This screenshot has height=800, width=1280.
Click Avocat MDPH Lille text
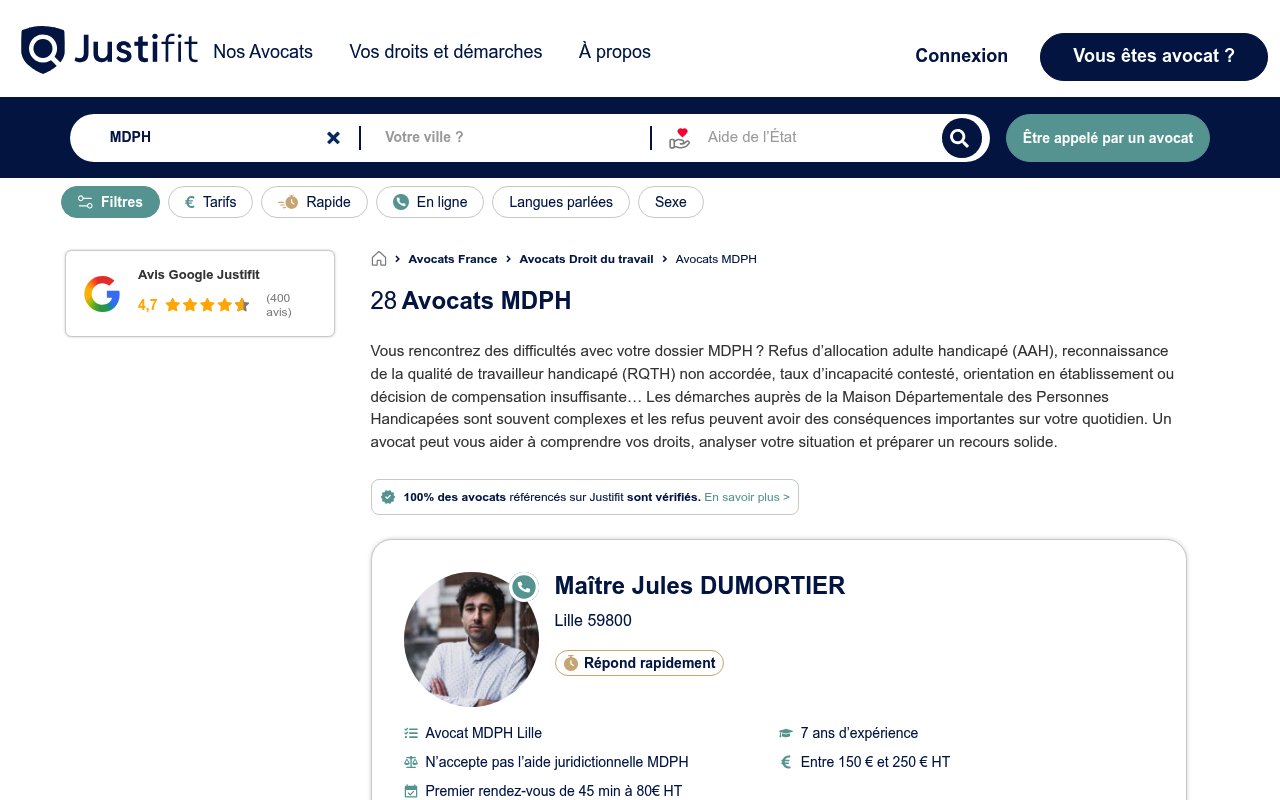[x=484, y=733]
